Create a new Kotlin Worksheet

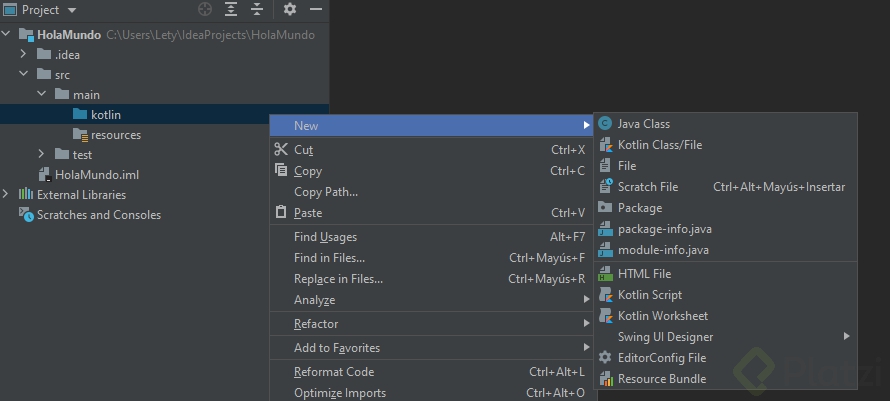coord(725,316)
